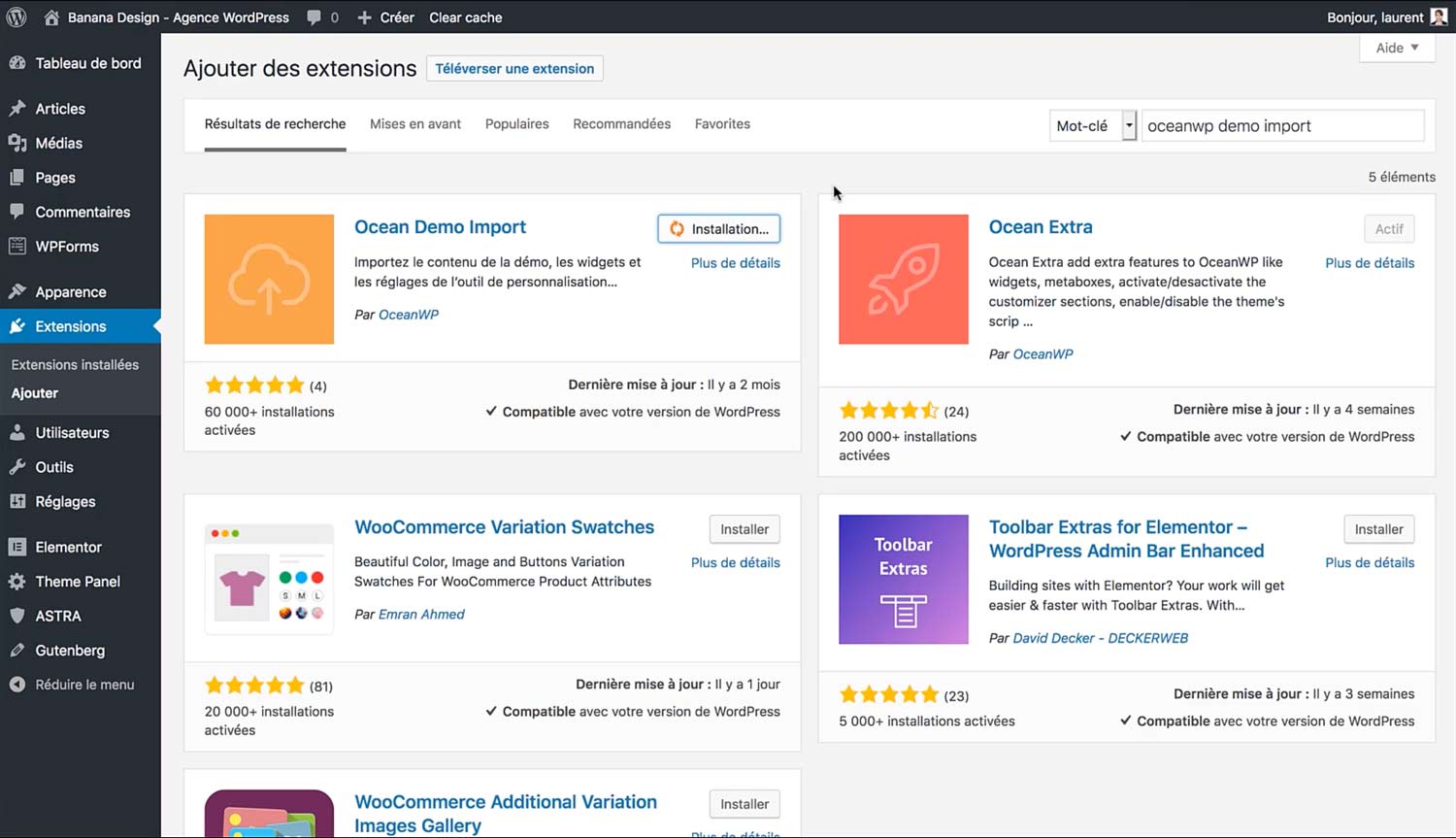Open comments bubble icon in admin bar
1456x838 pixels.
point(314,17)
